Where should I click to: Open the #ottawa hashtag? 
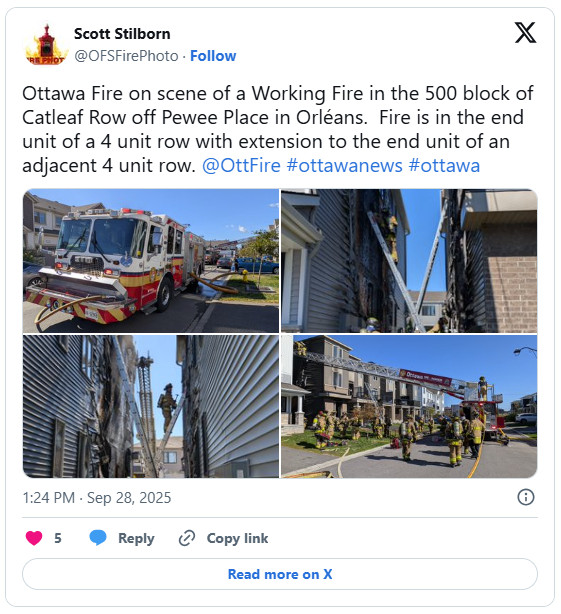(x=444, y=165)
